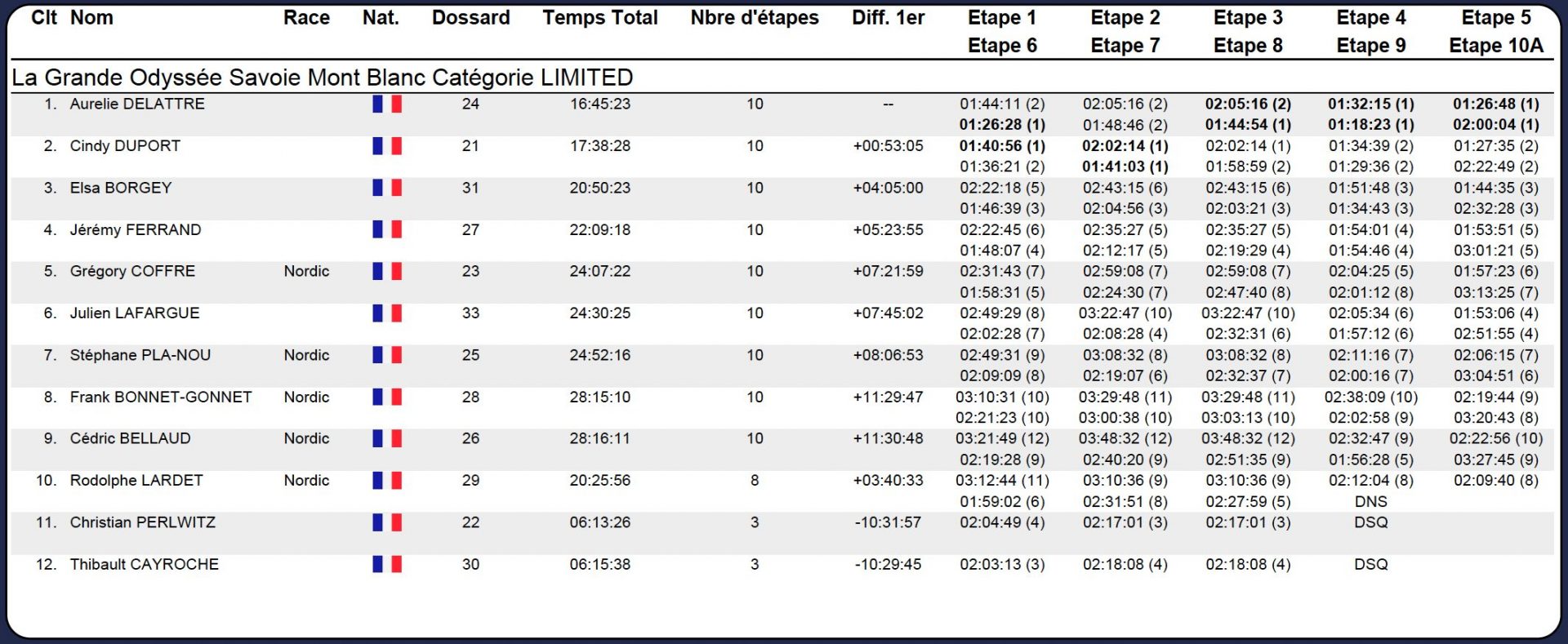Click the flag in Frank BONNET-GONNET's row
The height and width of the screenshot is (644, 1568).
[x=387, y=398]
